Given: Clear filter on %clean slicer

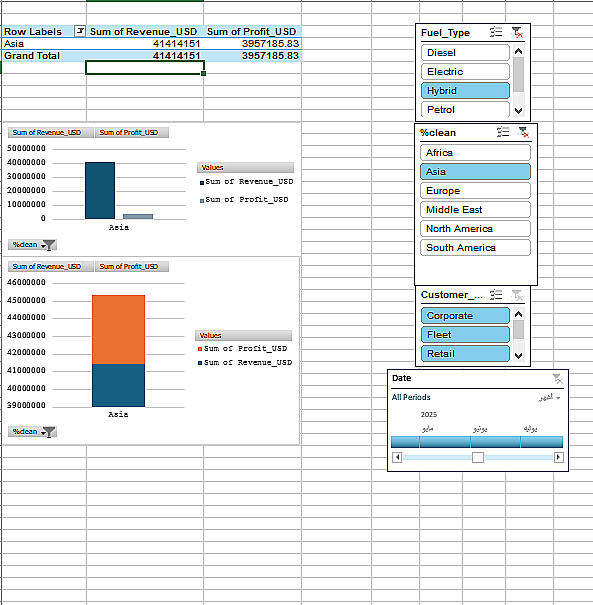Looking at the screenshot, I should pos(524,132).
